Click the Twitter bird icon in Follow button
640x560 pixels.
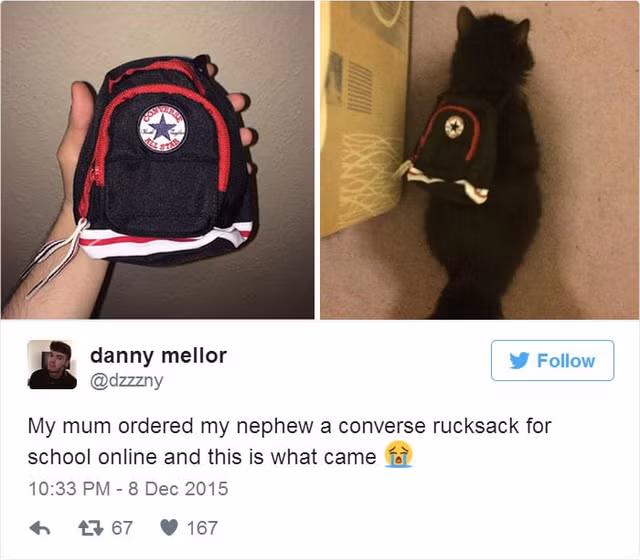(519, 361)
